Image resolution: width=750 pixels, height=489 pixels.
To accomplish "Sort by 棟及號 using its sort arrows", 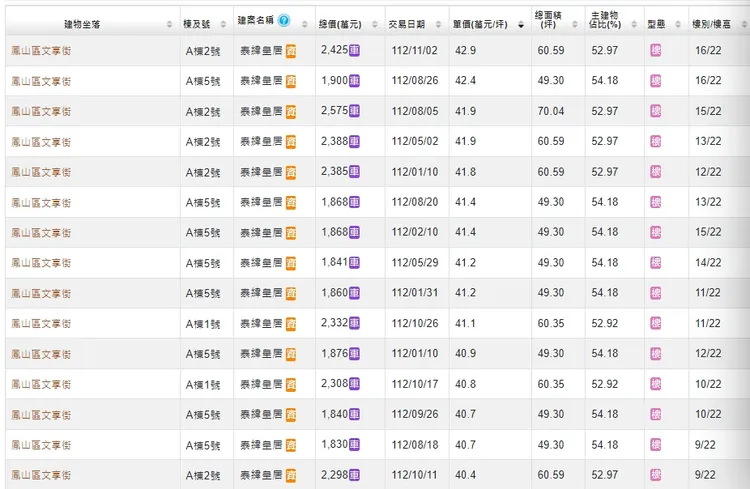I will click(x=223, y=24).
